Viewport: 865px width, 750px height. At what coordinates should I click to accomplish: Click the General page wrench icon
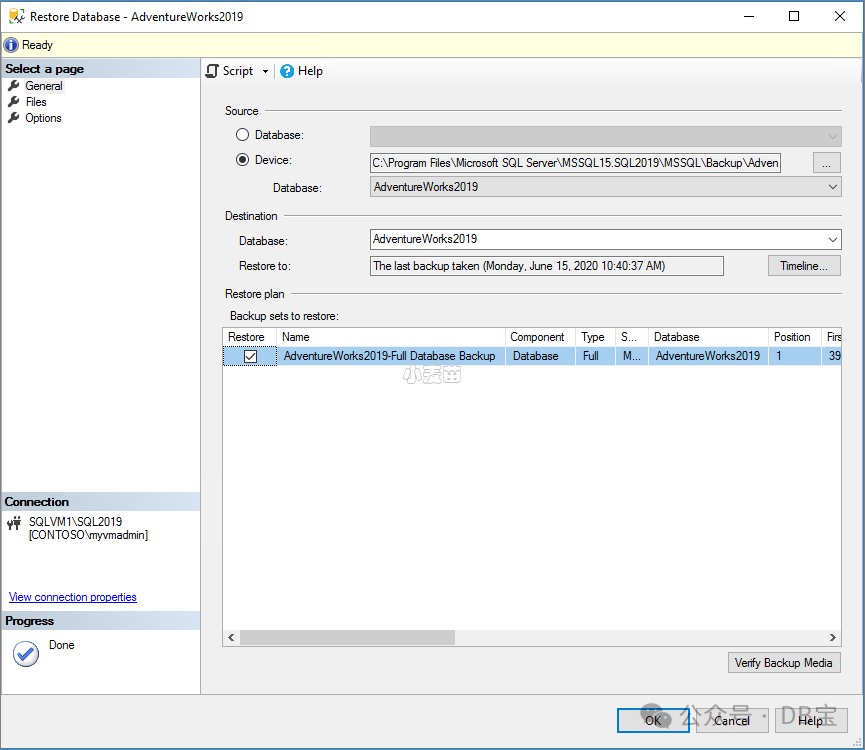tap(14, 86)
